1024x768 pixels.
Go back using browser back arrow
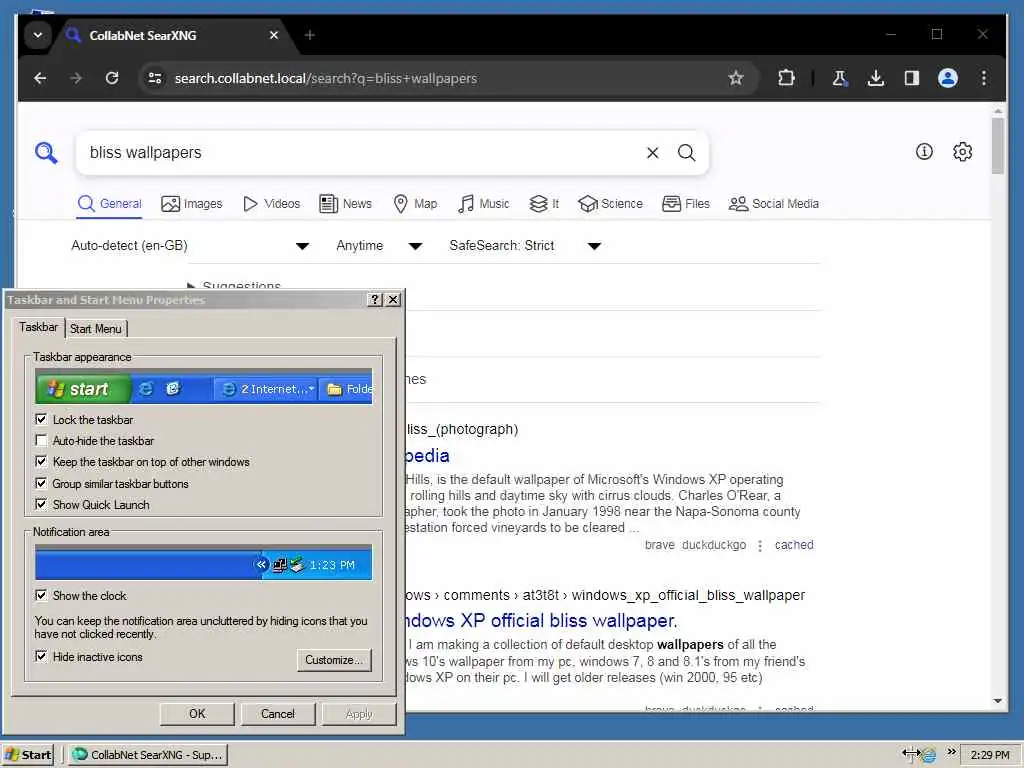(40, 78)
